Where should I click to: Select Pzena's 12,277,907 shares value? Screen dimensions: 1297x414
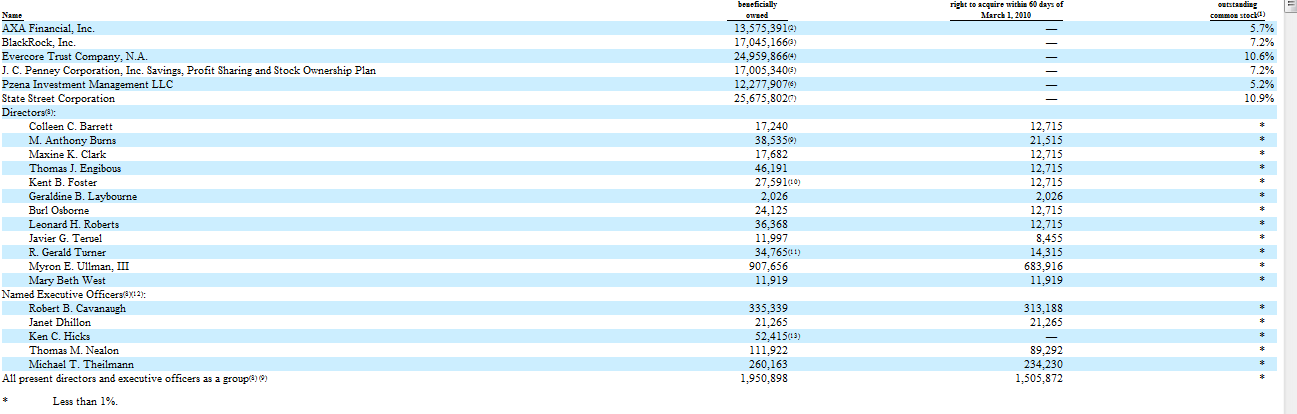click(x=766, y=85)
